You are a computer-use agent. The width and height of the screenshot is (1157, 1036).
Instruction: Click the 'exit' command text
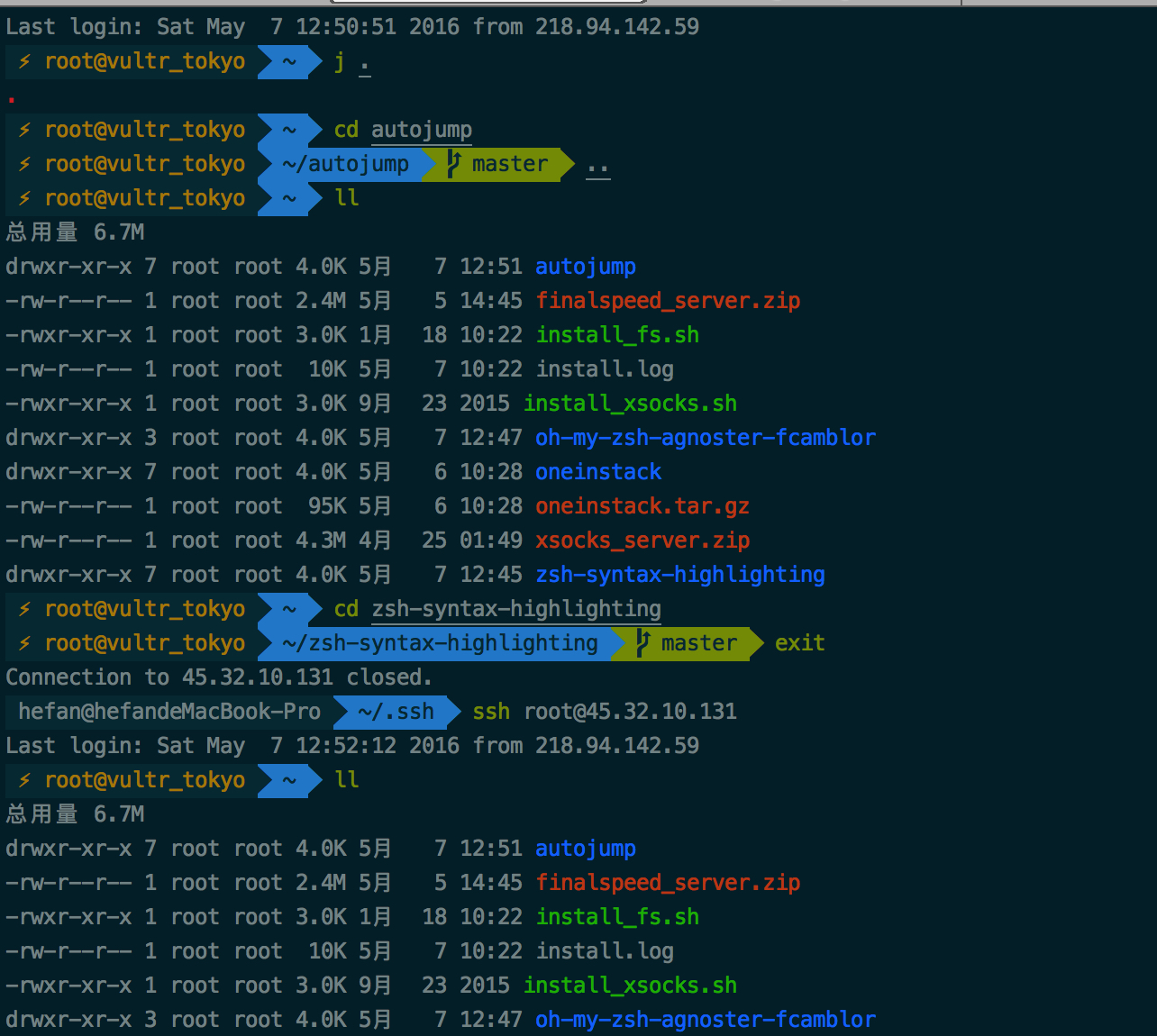click(x=800, y=643)
